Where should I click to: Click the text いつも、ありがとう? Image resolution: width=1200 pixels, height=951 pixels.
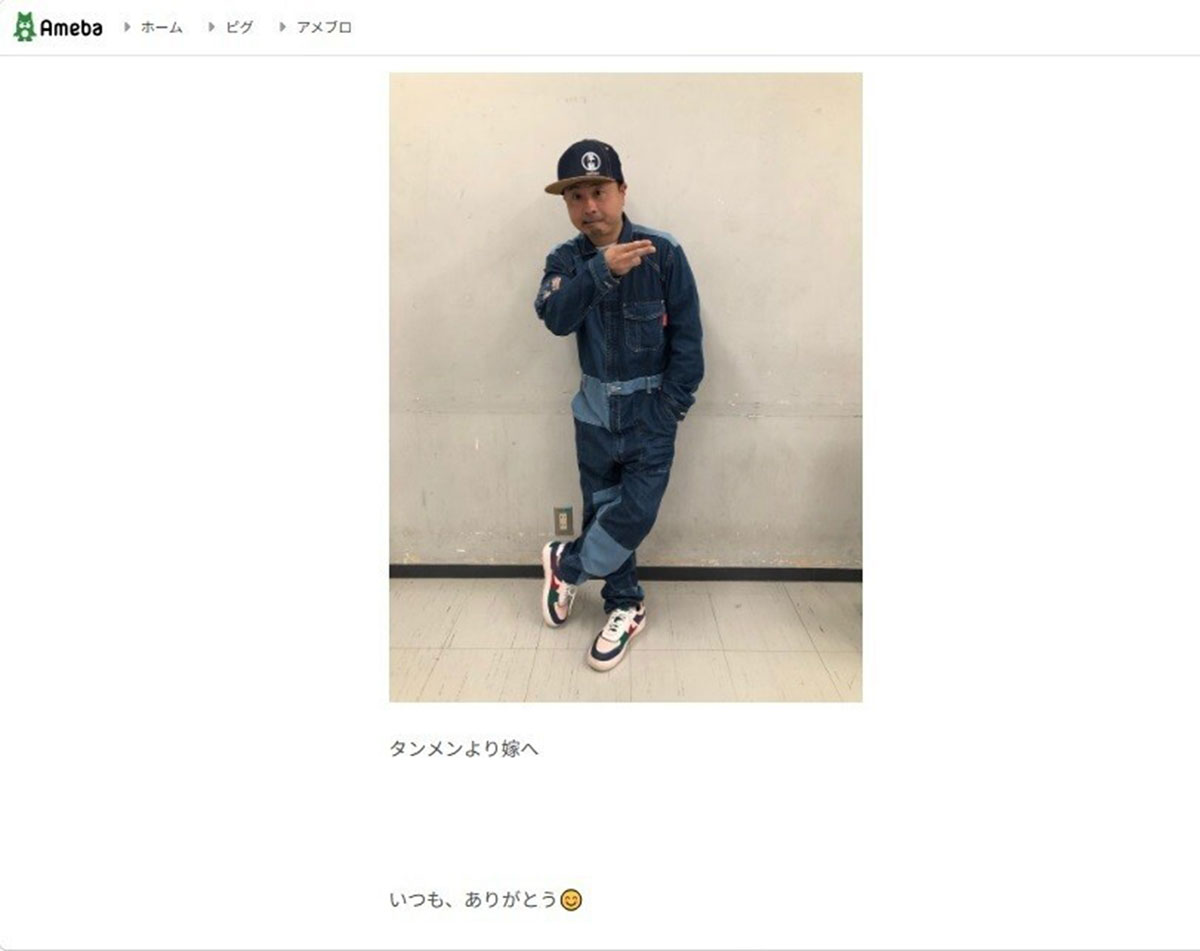point(473,899)
